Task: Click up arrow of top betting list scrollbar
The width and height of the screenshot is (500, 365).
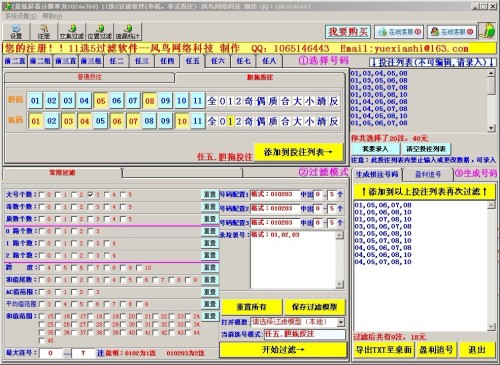Action: pos(491,73)
